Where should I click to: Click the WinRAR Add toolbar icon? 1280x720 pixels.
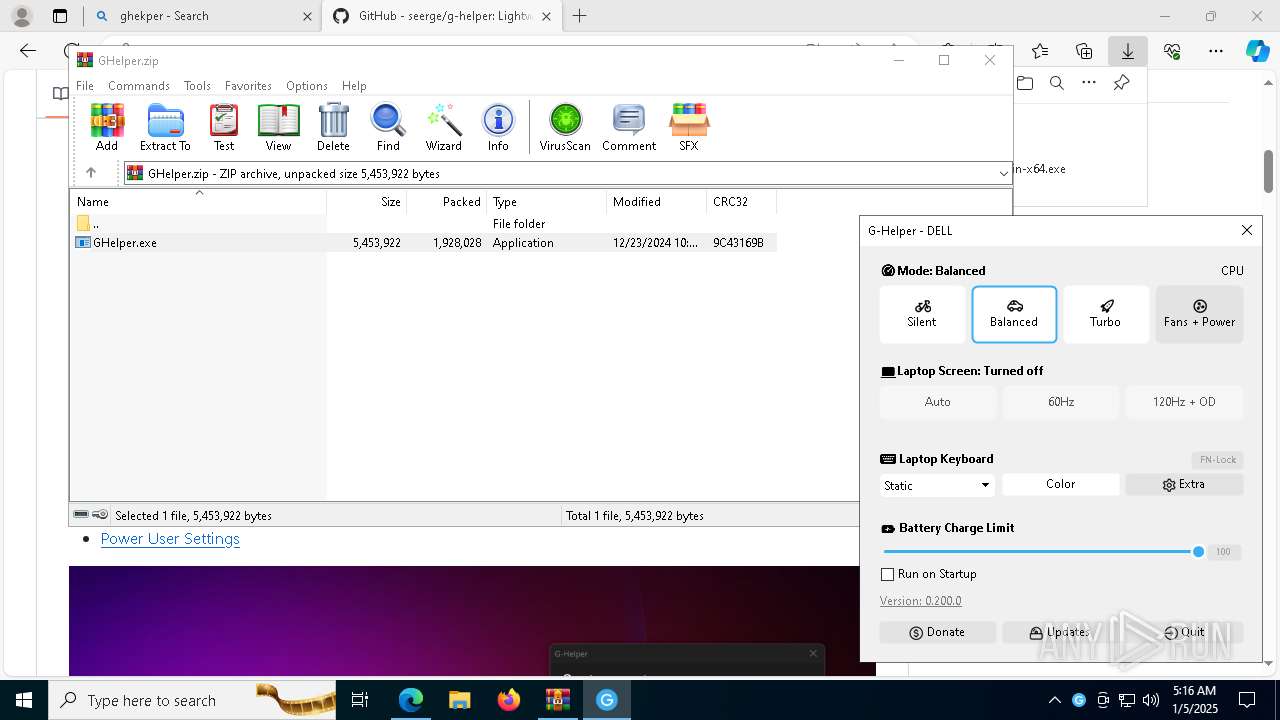107,127
